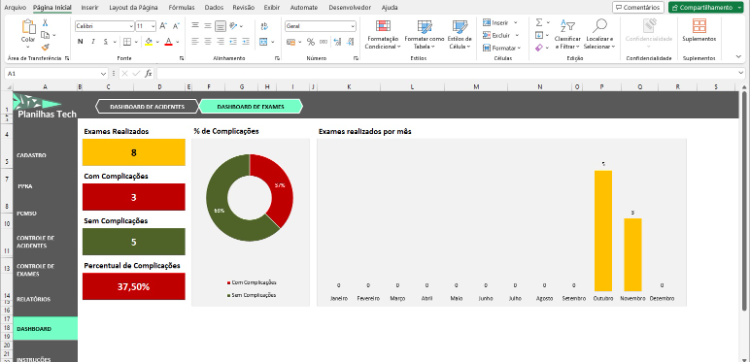Apply cell borders icon
Viewport: 750px width, 362px height.
click(x=127, y=42)
